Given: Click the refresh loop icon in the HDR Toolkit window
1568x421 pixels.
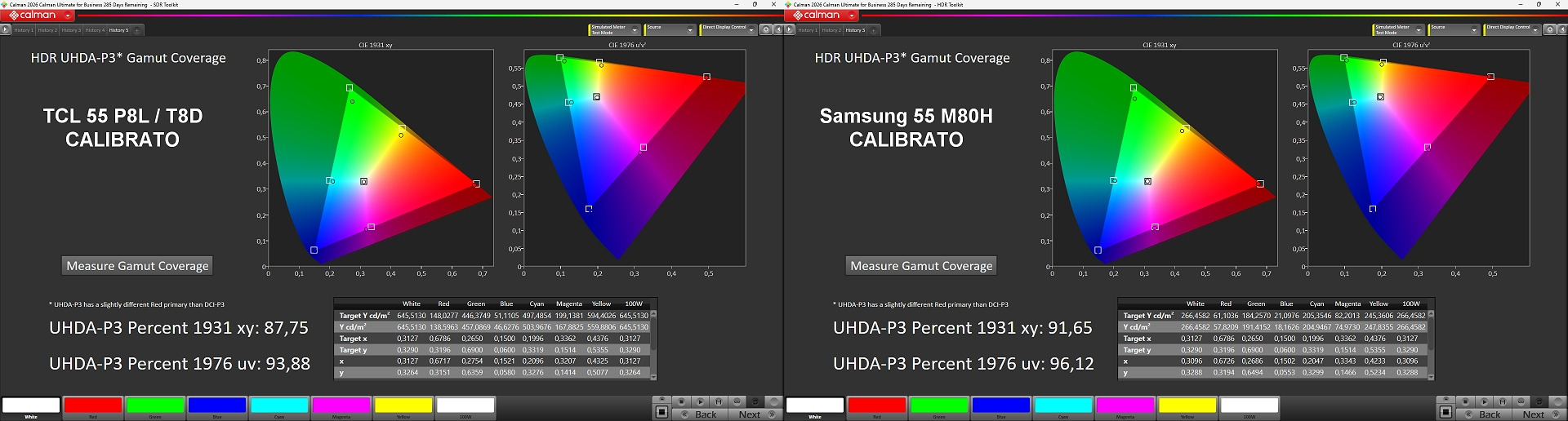Looking at the screenshot, I should pyautogui.click(x=1539, y=401).
